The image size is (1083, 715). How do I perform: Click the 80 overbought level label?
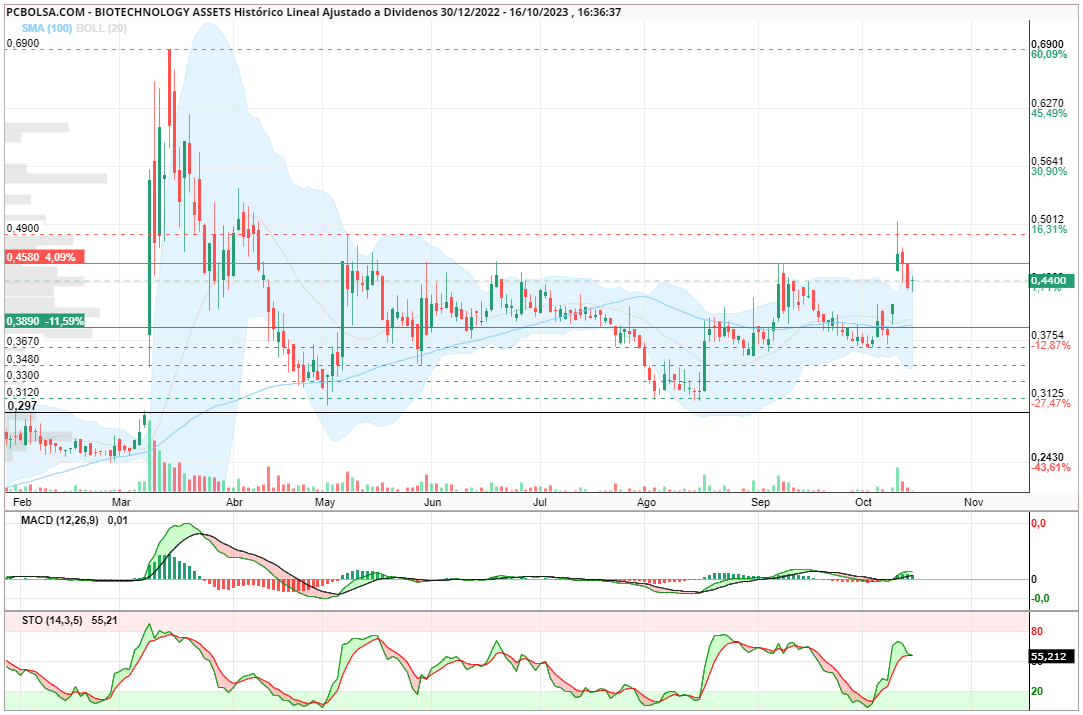tap(1037, 631)
